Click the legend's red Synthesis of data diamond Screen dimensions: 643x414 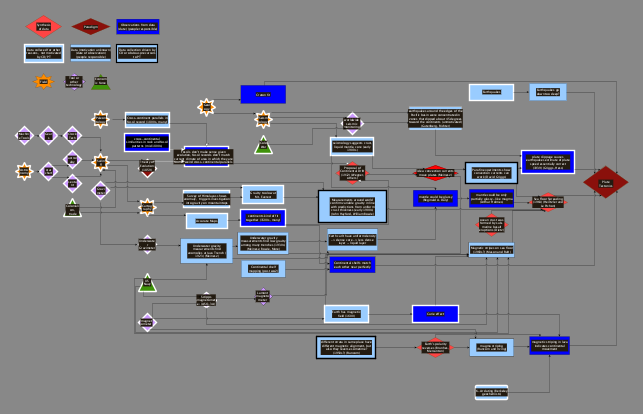[43, 27]
